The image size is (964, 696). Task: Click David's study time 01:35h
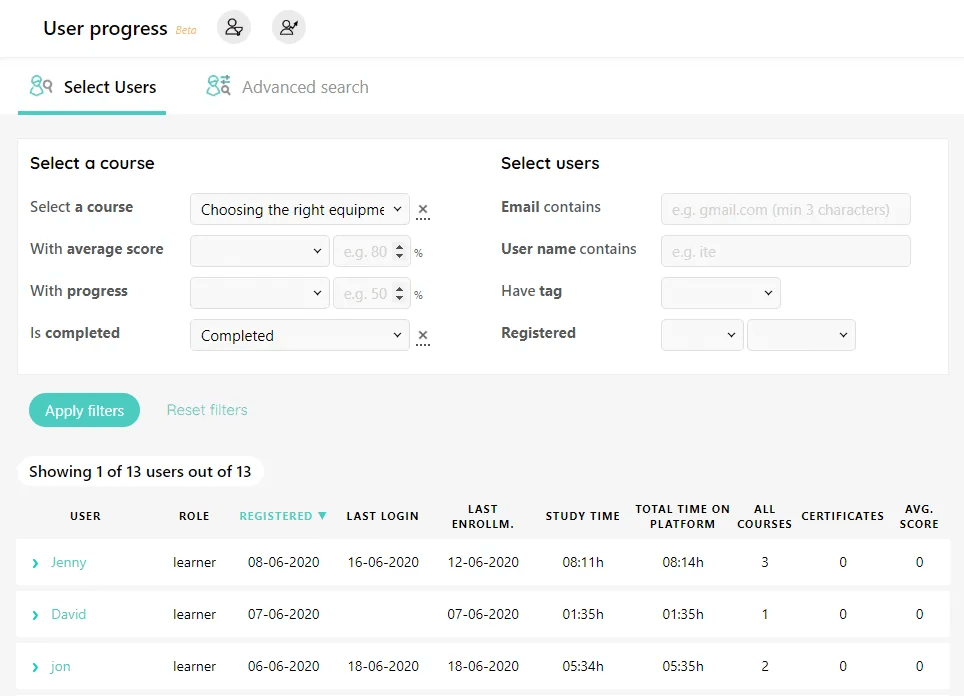583,614
